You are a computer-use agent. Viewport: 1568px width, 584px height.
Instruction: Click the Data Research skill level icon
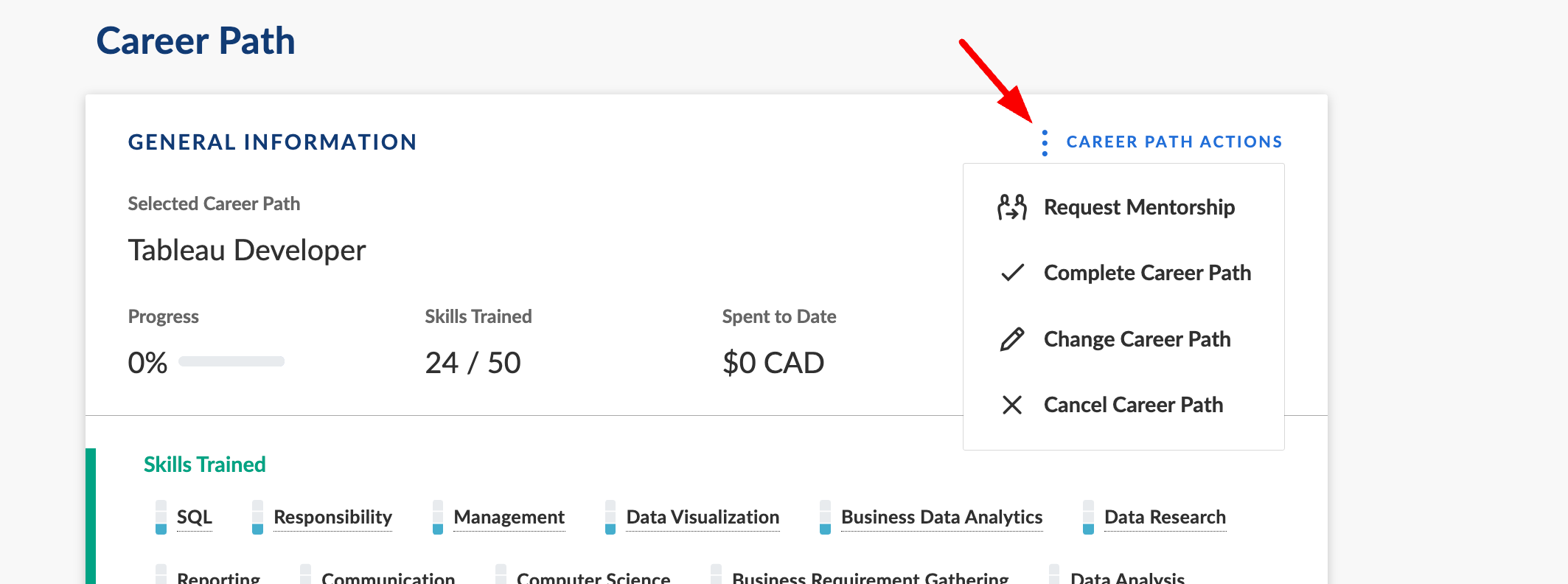pos(1088,518)
